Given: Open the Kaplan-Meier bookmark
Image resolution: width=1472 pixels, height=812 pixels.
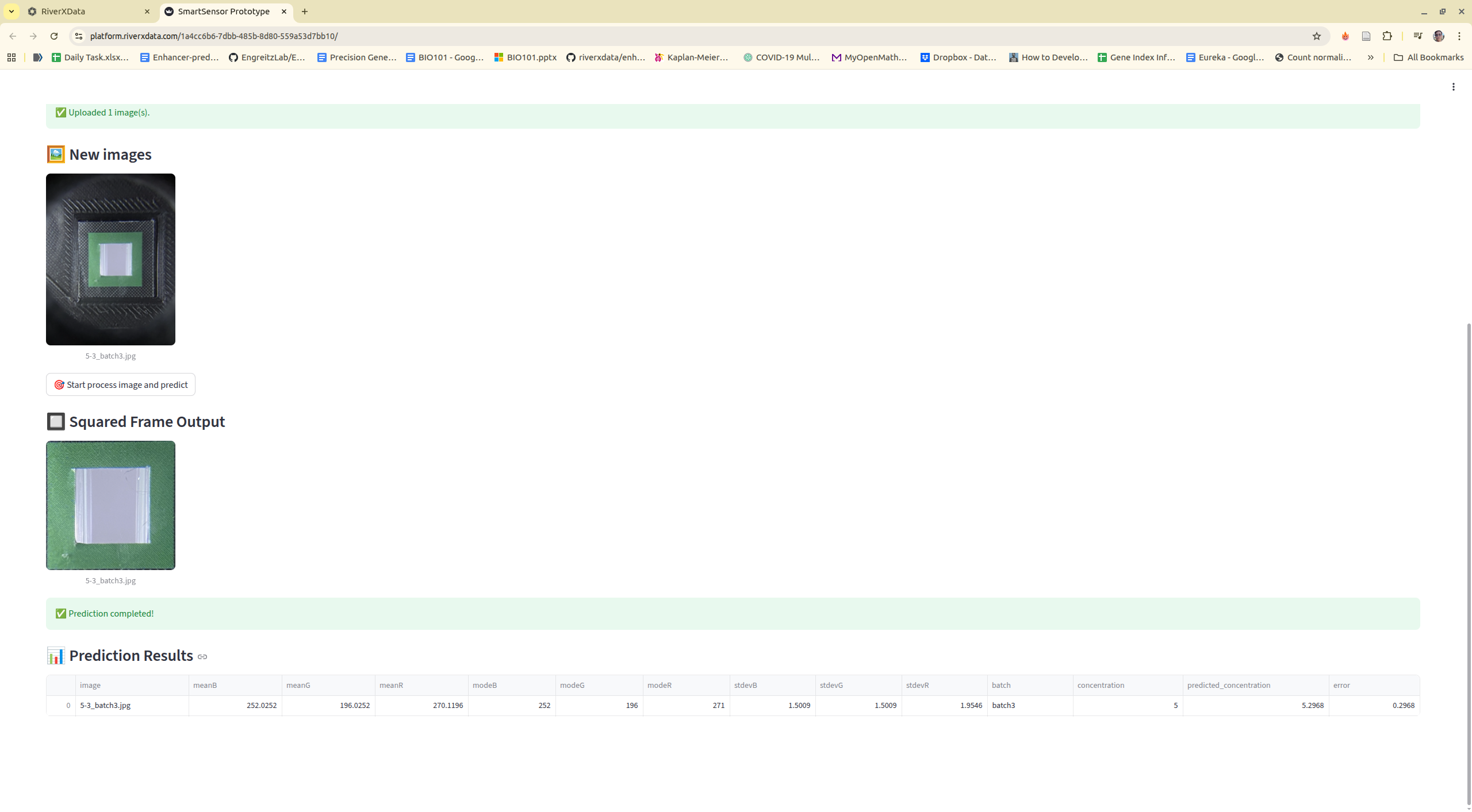Looking at the screenshot, I should (692, 57).
